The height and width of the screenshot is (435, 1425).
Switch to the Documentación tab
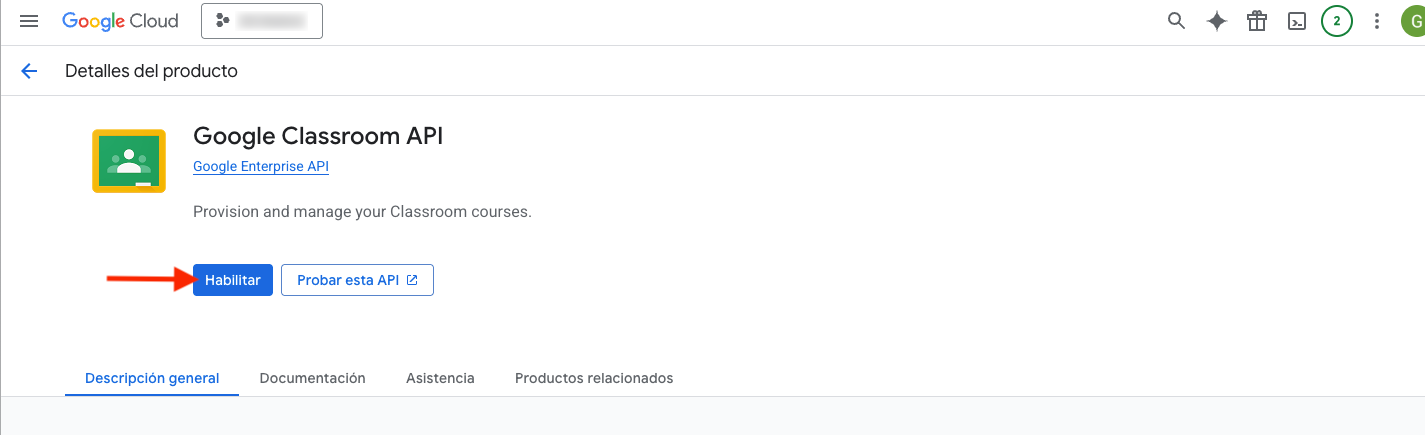coord(312,378)
